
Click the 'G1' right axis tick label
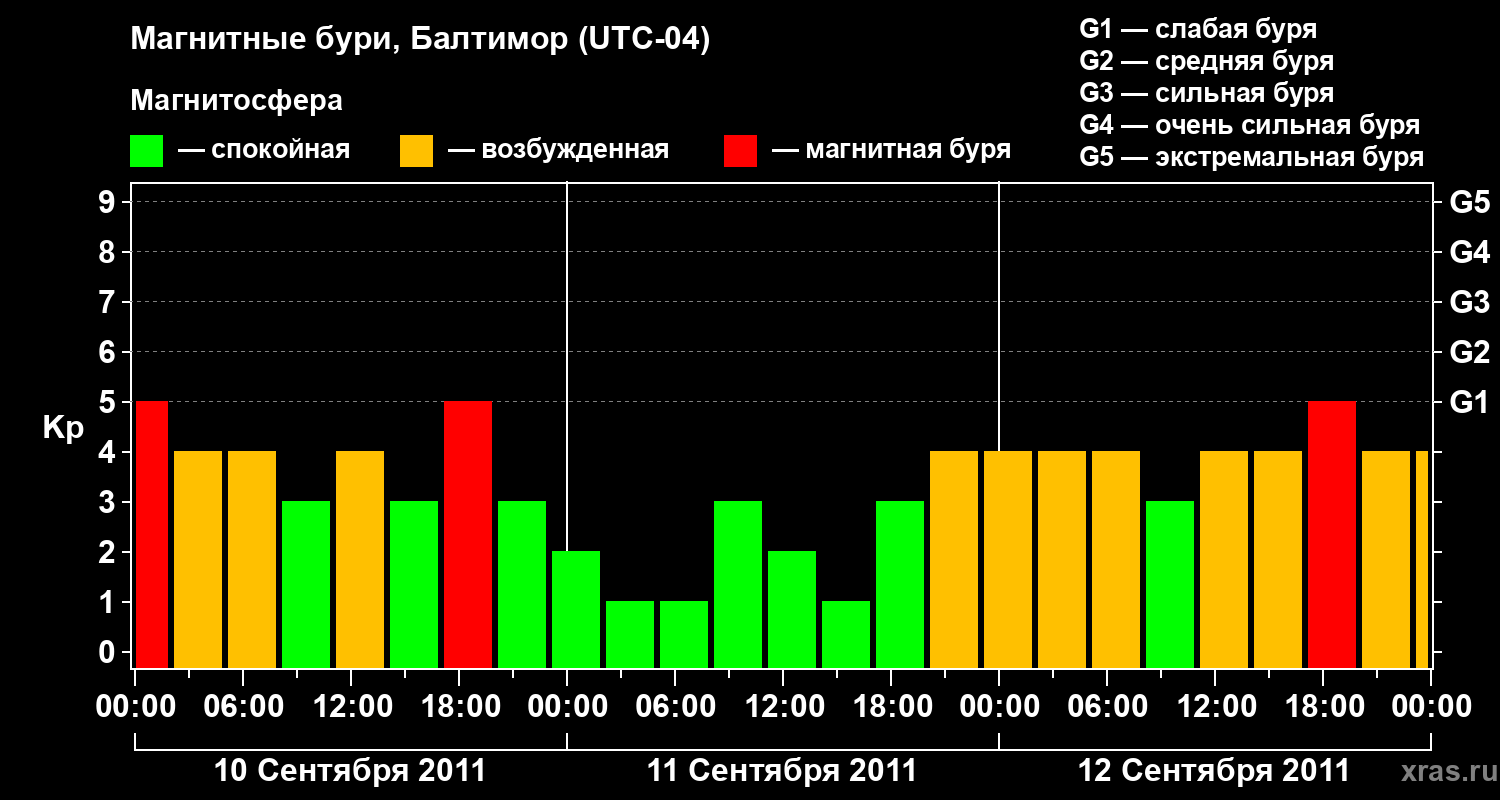[1469, 402]
